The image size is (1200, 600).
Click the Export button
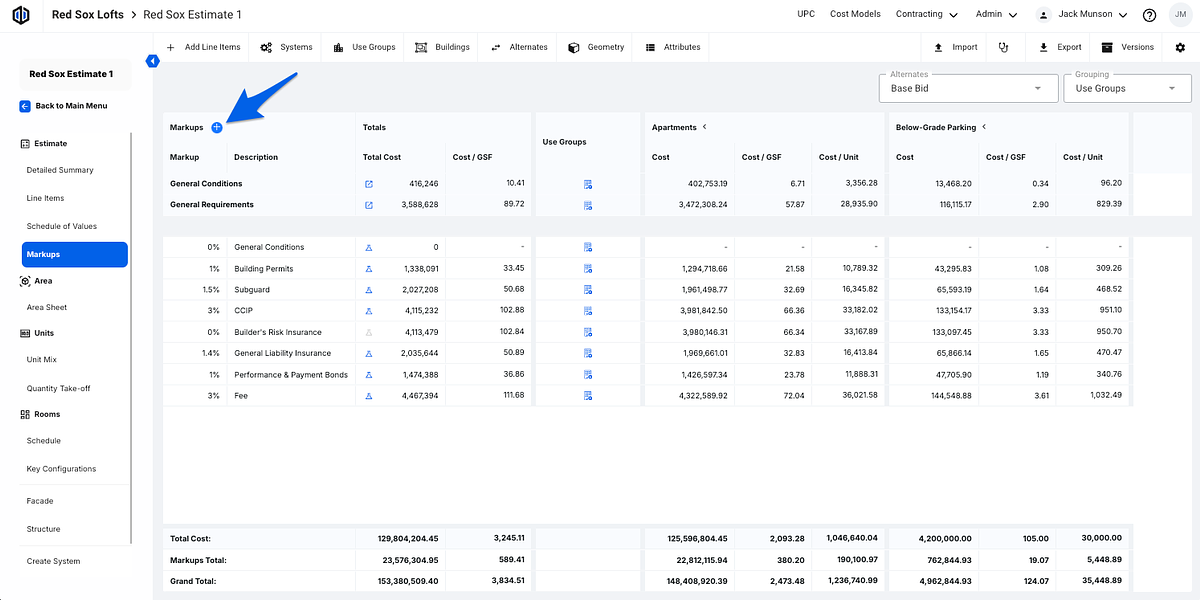pyautogui.click(x=1060, y=47)
